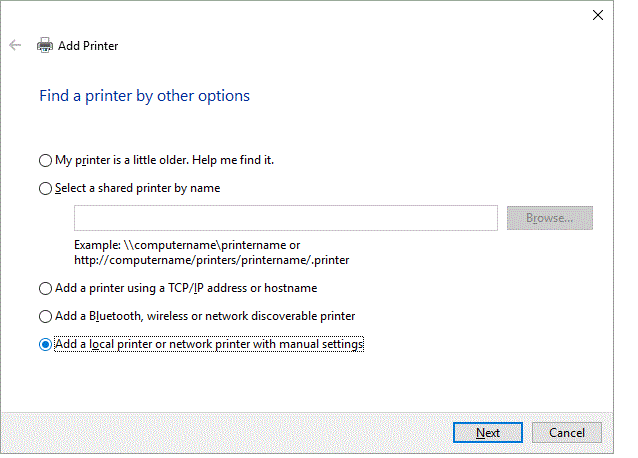Screen dimensions: 638x458
Task: Select the local printer with manual settings radio button
Action: click(45, 344)
